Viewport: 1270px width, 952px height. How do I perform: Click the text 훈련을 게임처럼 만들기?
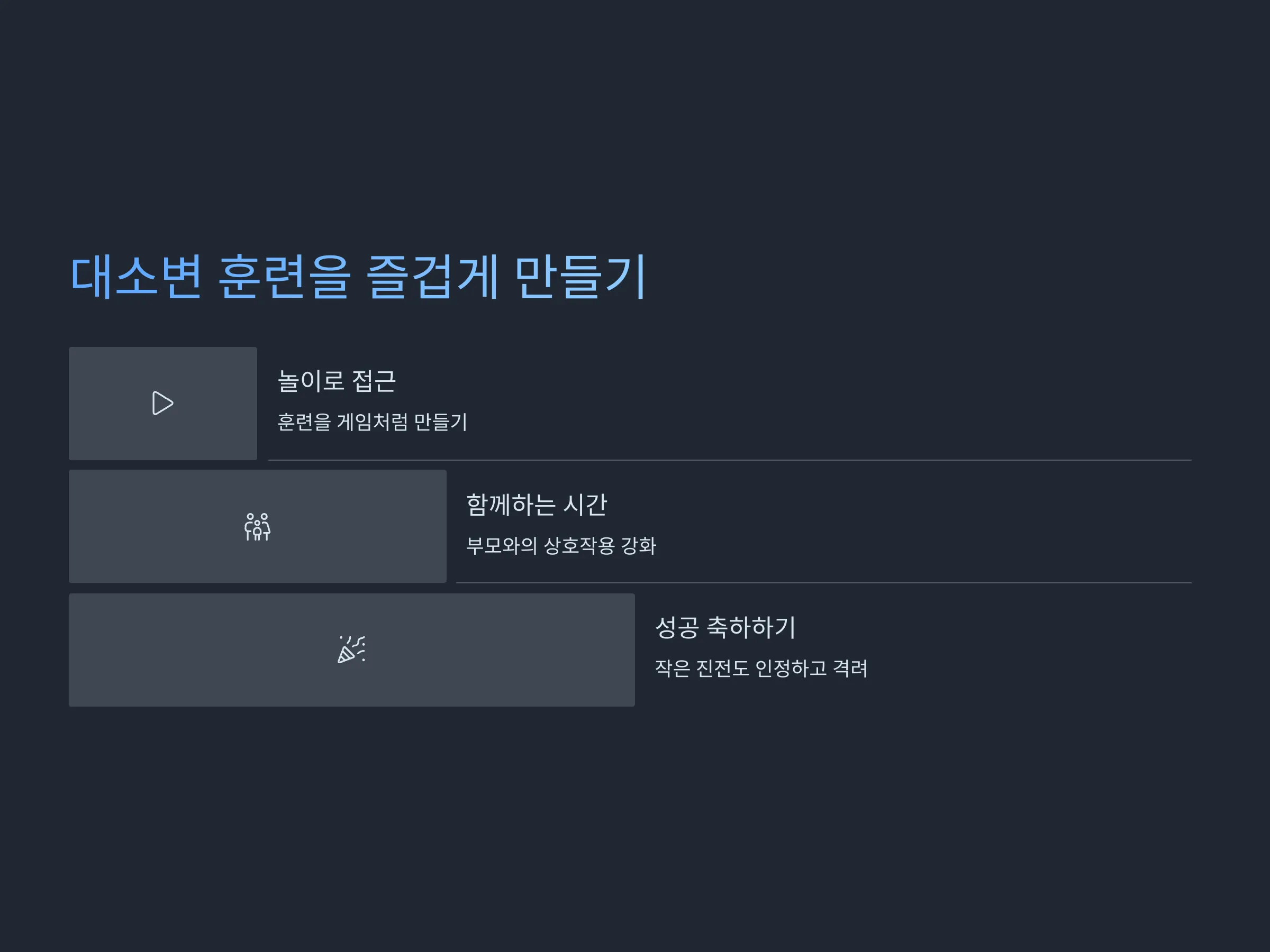pos(372,422)
